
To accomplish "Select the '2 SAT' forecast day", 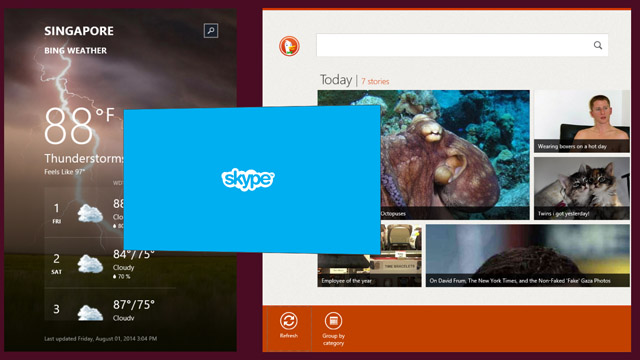I will click(56, 264).
